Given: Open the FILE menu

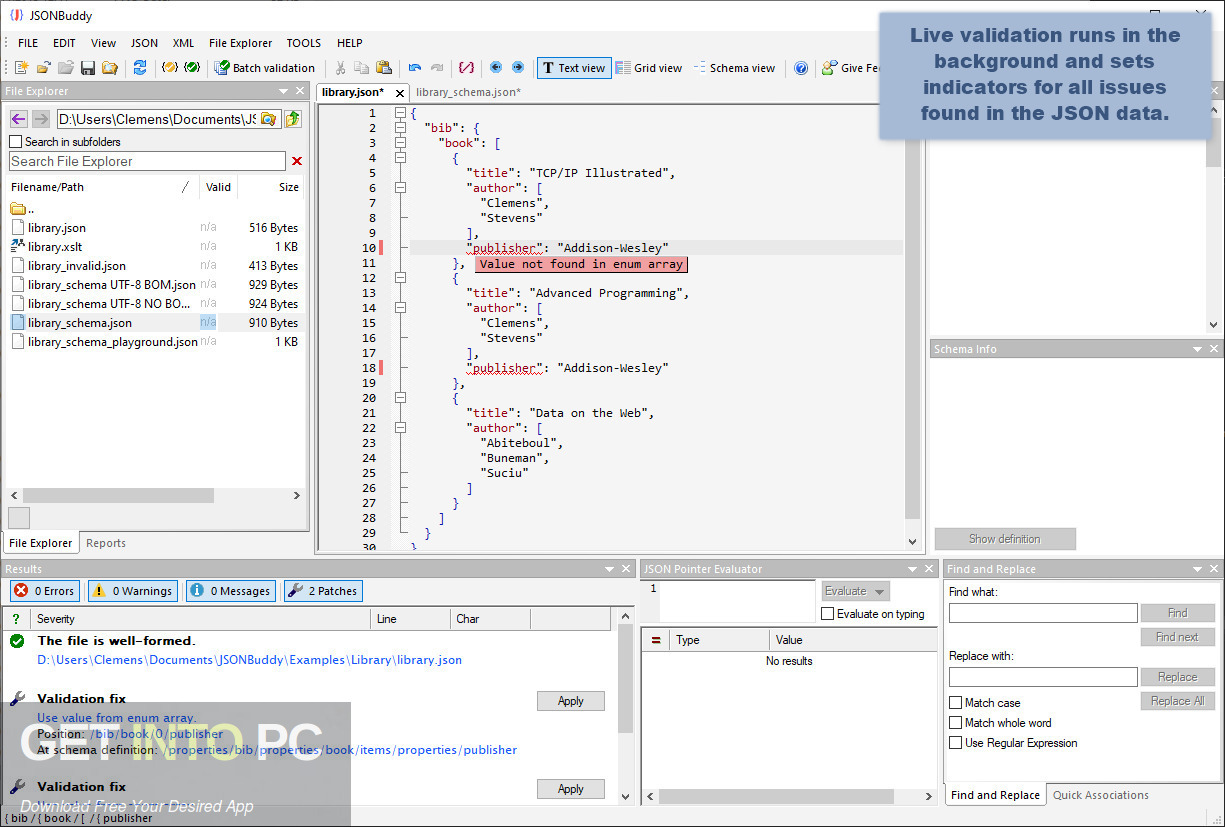Looking at the screenshot, I should coord(28,43).
